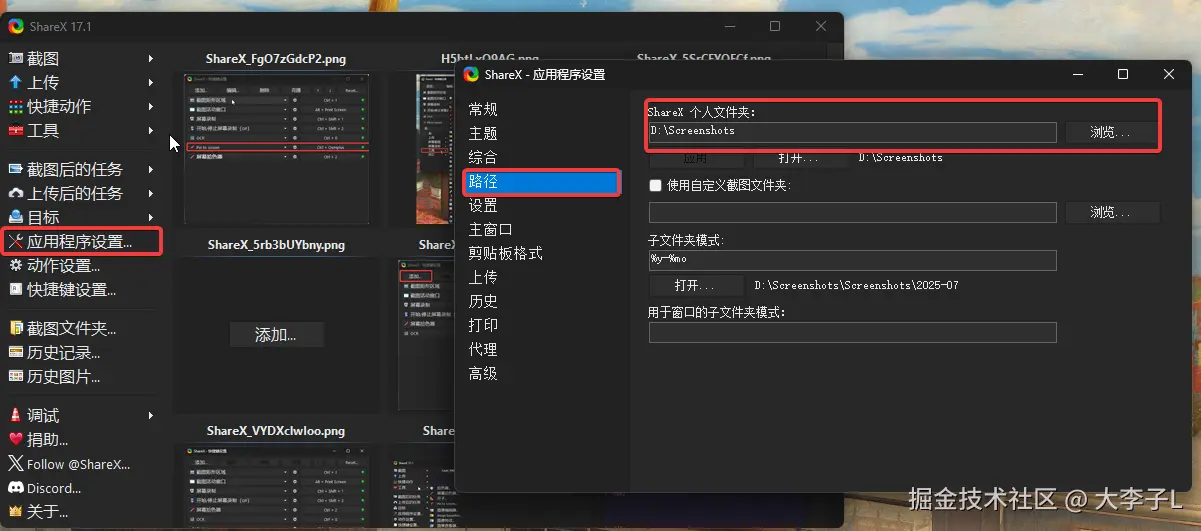Screen dimensions: 1201x531
Task: Expand the 截图后的任务 submenu arrow
Action: pyautogui.click(x=151, y=169)
